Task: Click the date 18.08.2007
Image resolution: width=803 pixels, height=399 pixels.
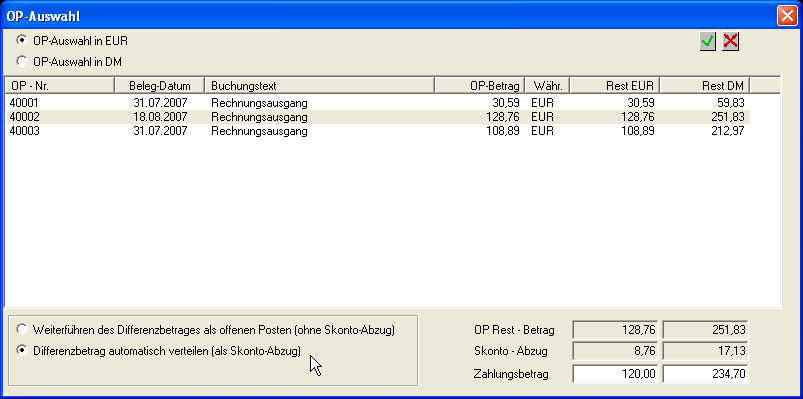Action: coord(160,117)
